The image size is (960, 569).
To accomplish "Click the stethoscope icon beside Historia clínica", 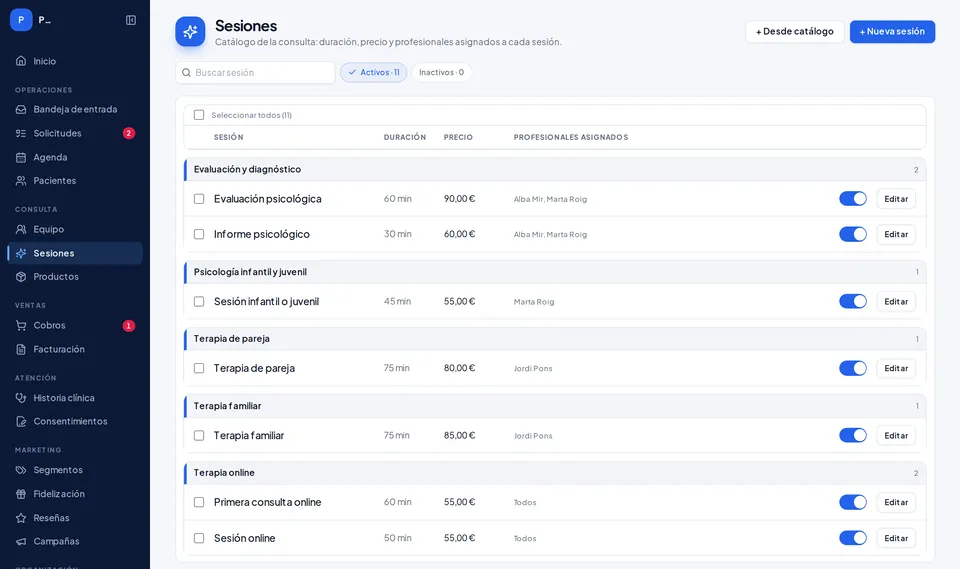I will coord(21,398).
